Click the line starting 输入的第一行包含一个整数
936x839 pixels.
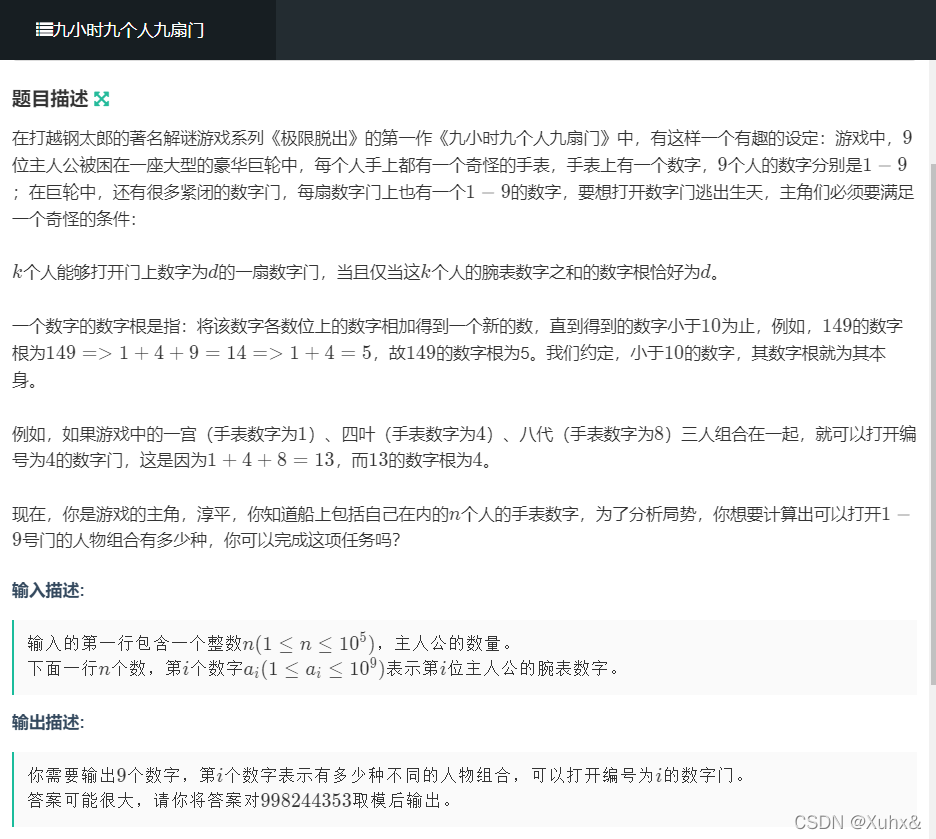pos(270,643)
